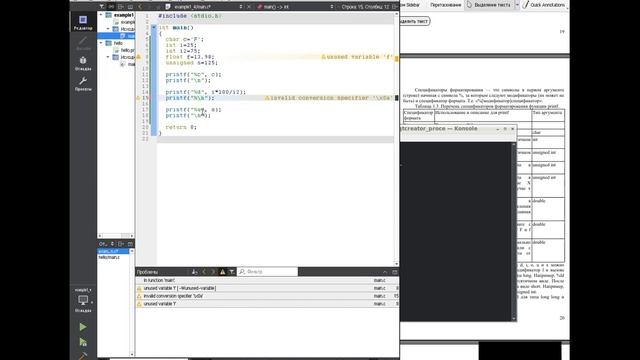Toggle showing warnings in the Проблемы panel
The image size is (640, 360).
pos(222,272)
